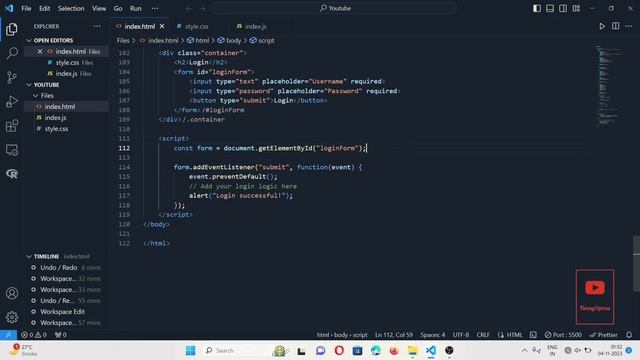640x360 pixels.
Task: Go to line via Ln 112, Col 59
Action: pos(394,335)
